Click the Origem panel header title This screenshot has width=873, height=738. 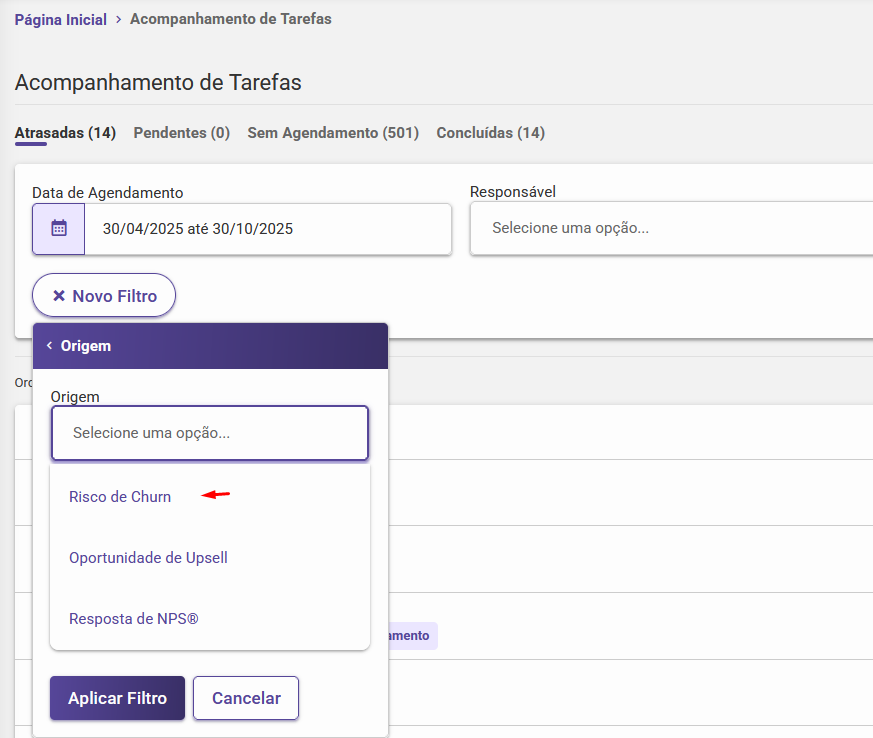(x=86, y=346)
